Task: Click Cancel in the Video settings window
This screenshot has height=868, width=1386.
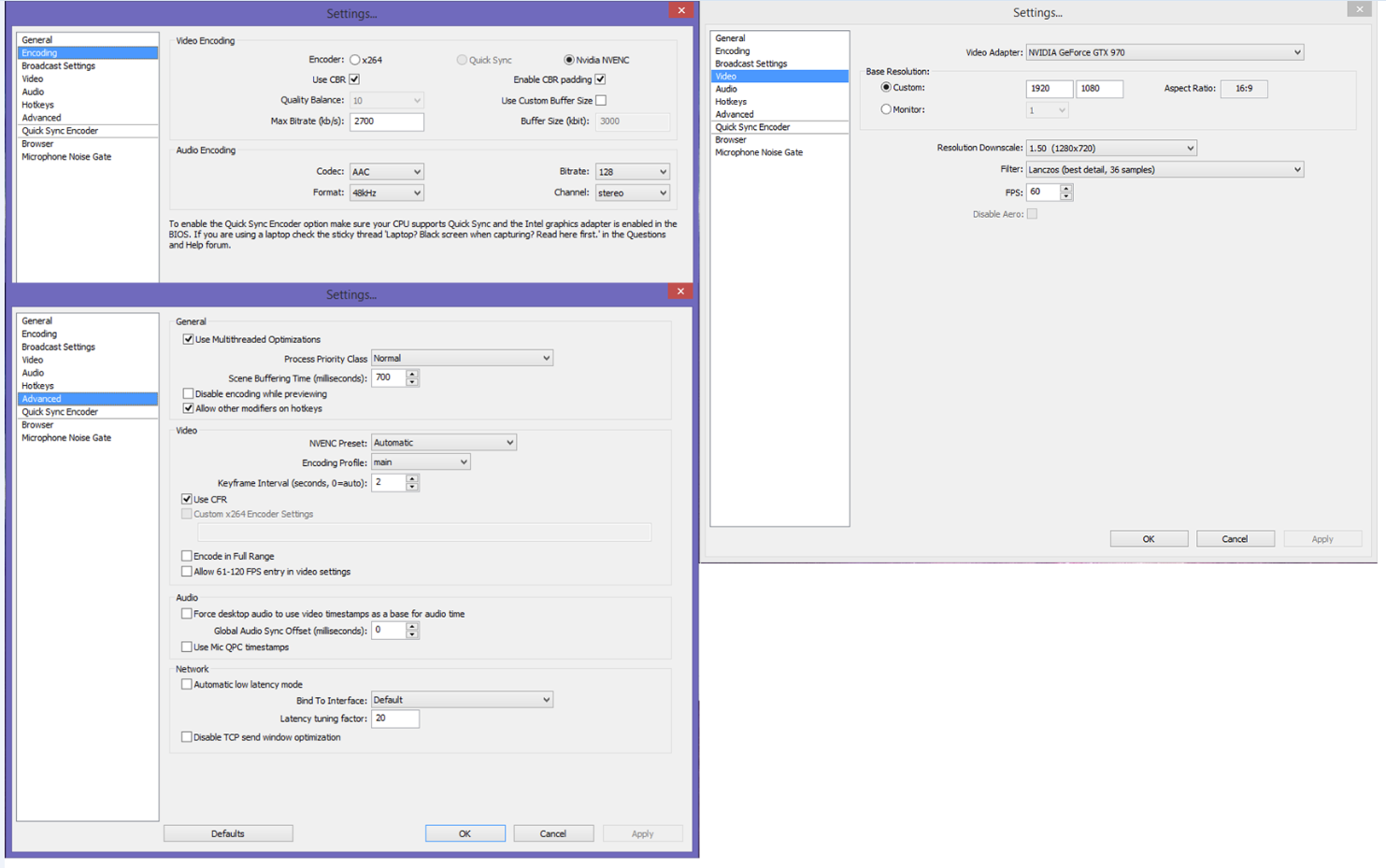Action: pos(1235,539)
